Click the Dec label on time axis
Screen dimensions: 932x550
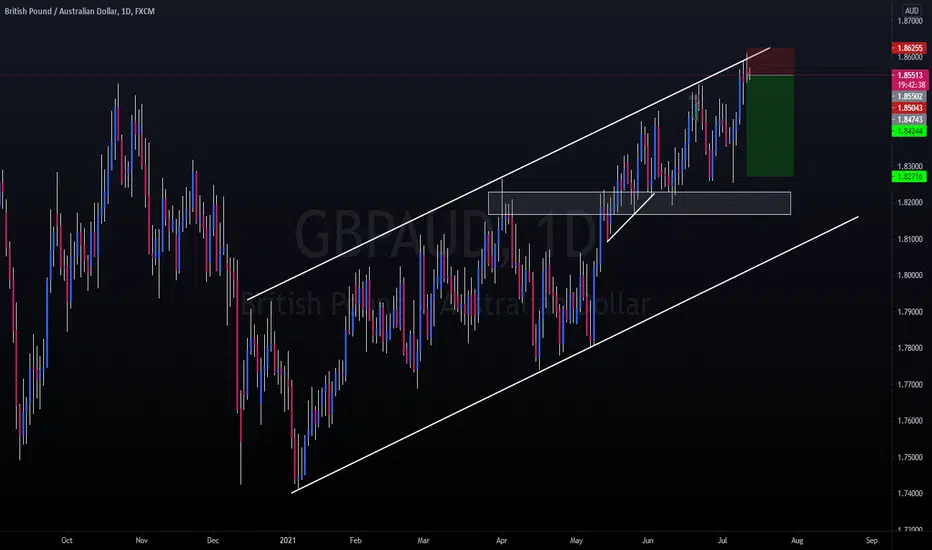(x=213, y=540)
